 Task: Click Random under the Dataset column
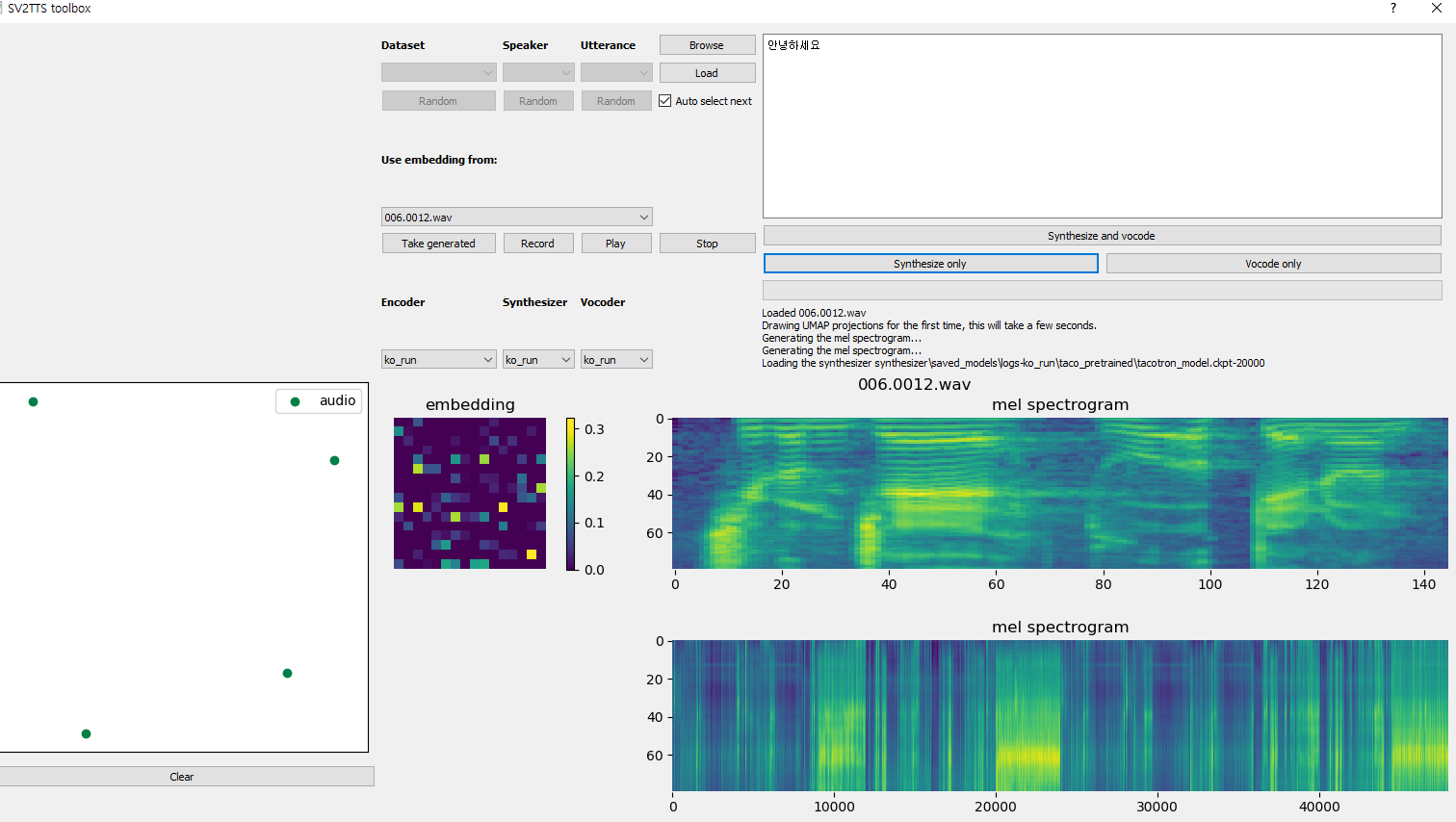[x=438, y=100]
